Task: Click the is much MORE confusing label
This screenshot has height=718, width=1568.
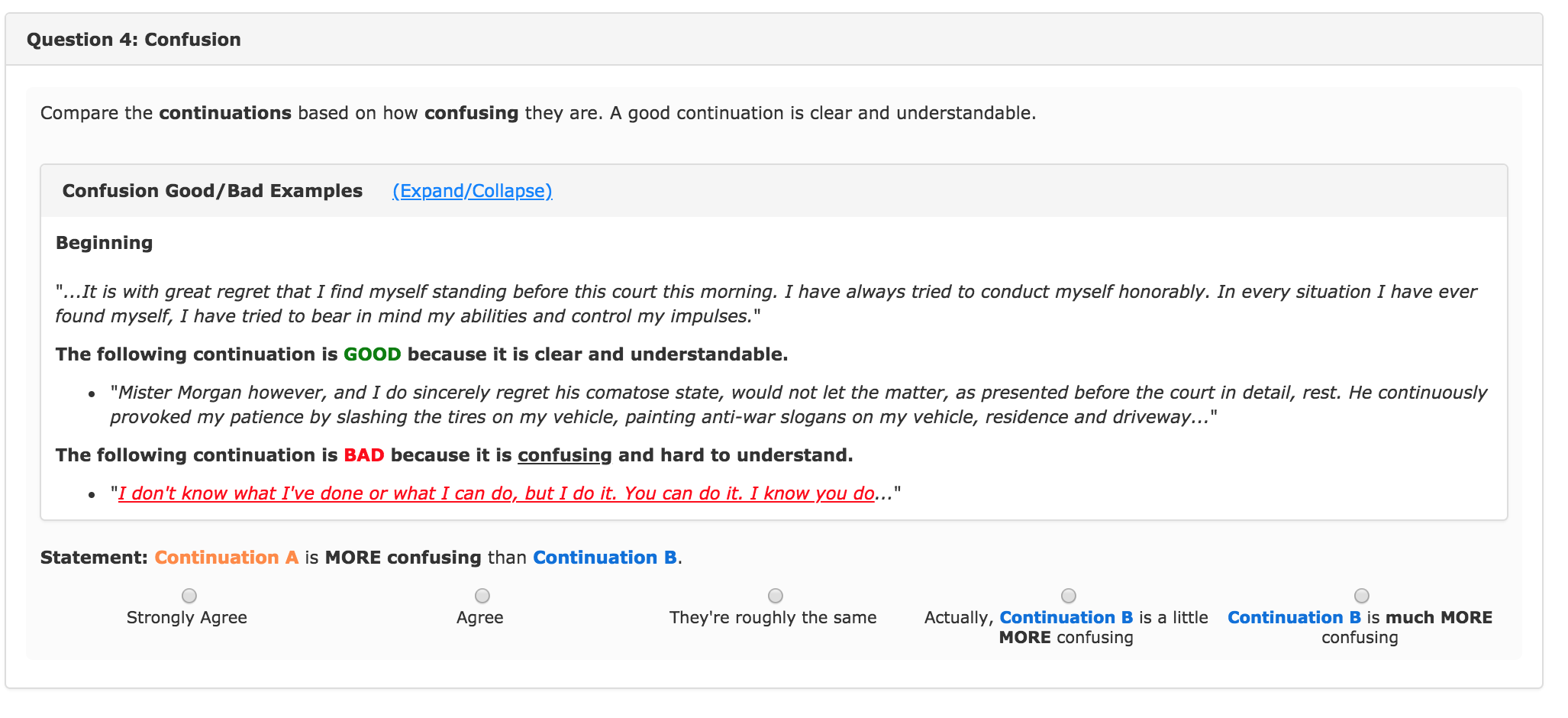Action: point(1360,627)
